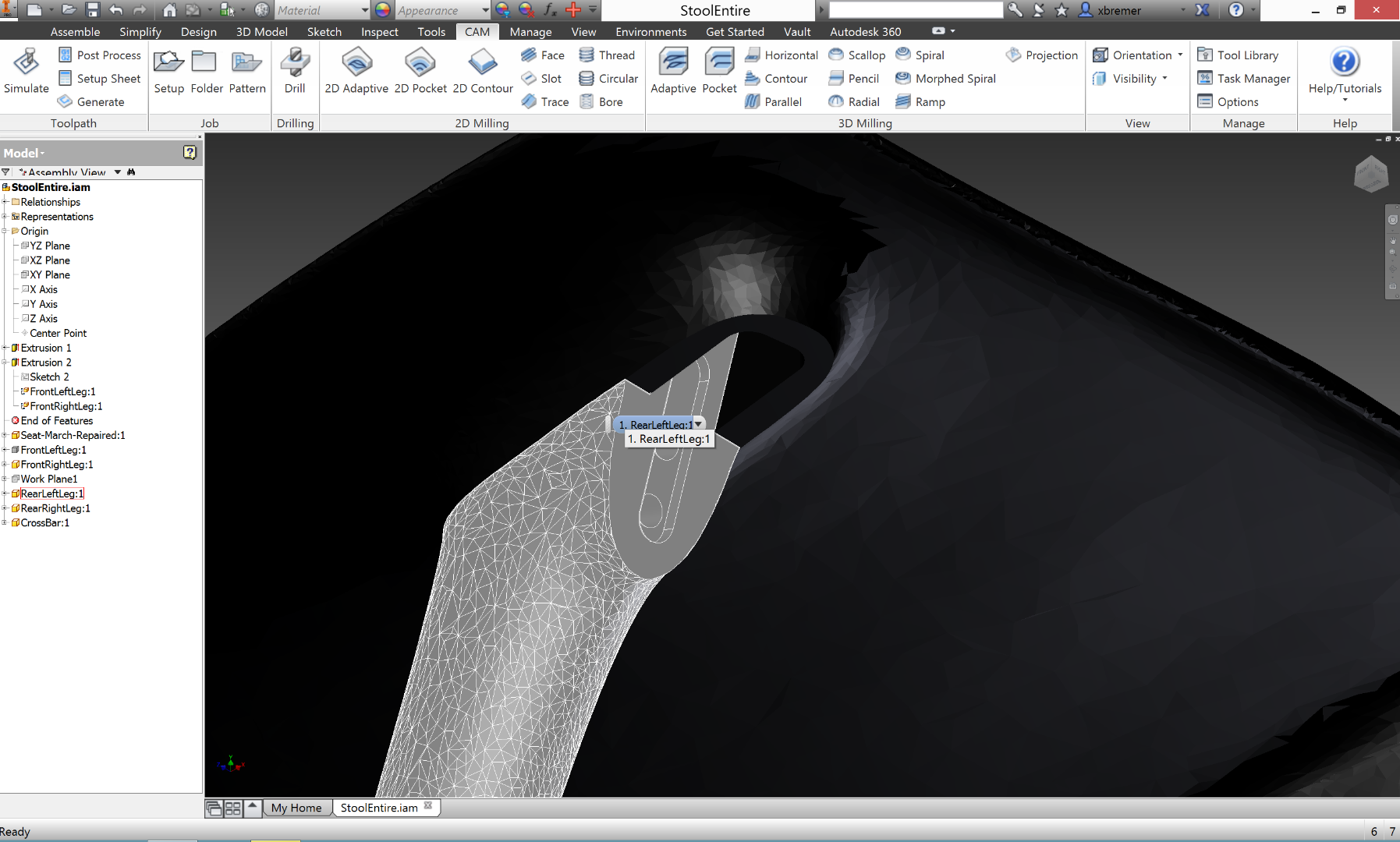Save the document with Save icon
Viewport: 1400px width, 842px height.
[92, 10]
